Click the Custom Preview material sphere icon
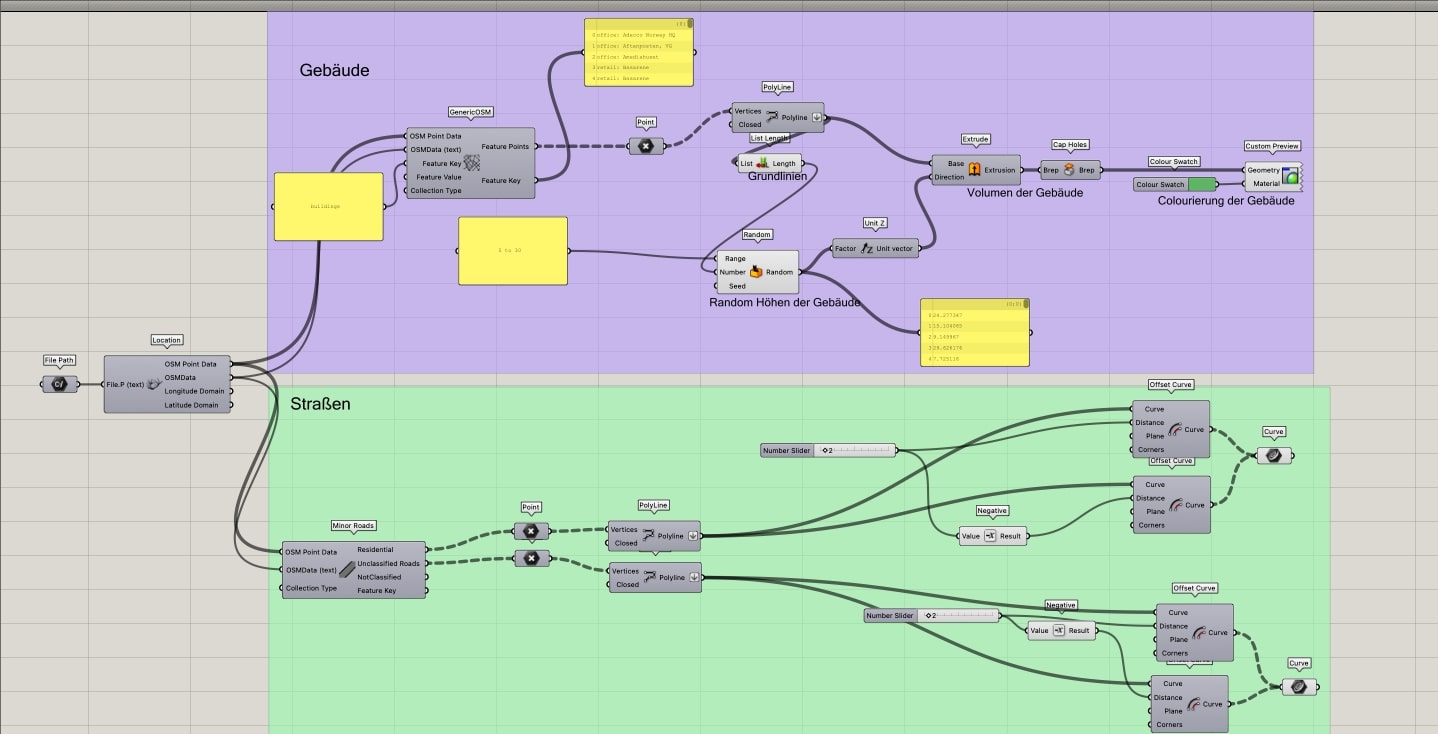The image size is (1438, 734). [x=1288, y=176]
